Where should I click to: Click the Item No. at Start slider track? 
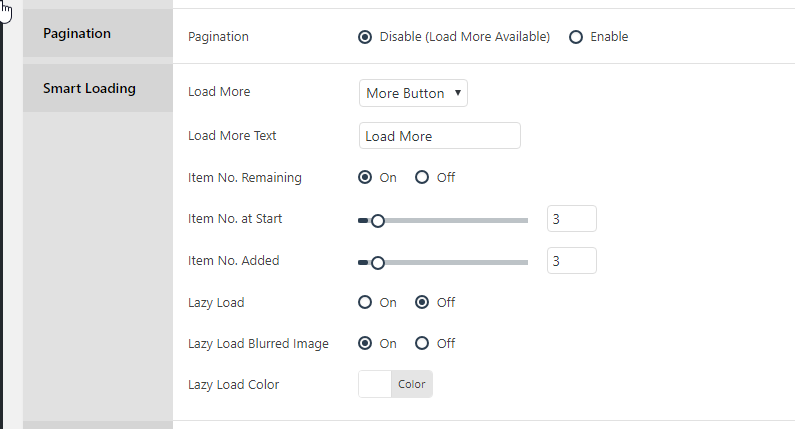pos(443,221)
